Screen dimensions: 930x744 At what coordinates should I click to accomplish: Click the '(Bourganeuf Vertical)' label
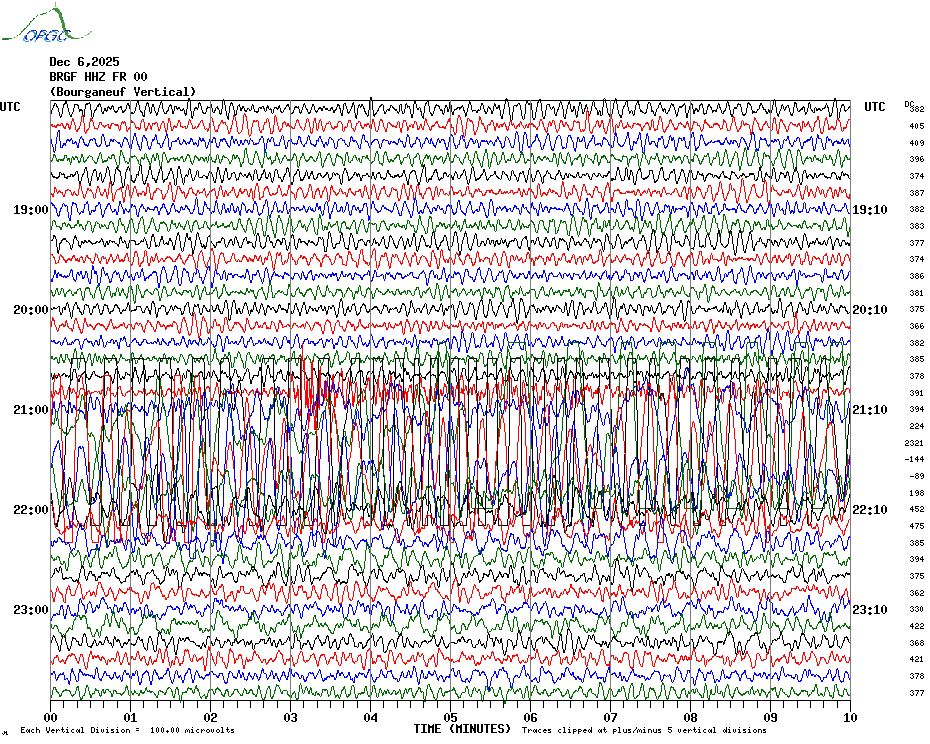tap(123, 92)
